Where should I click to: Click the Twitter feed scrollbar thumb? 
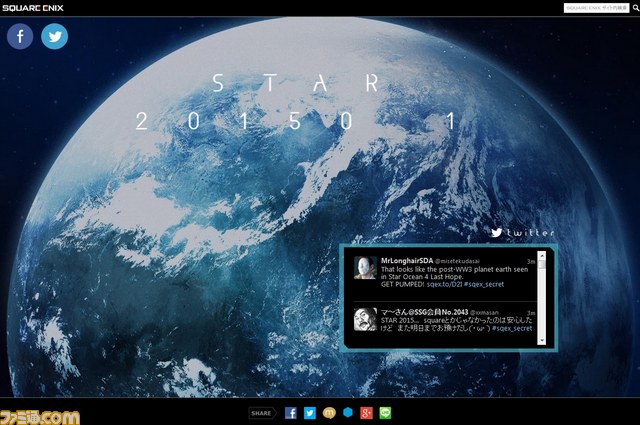[x=542, y=265]
